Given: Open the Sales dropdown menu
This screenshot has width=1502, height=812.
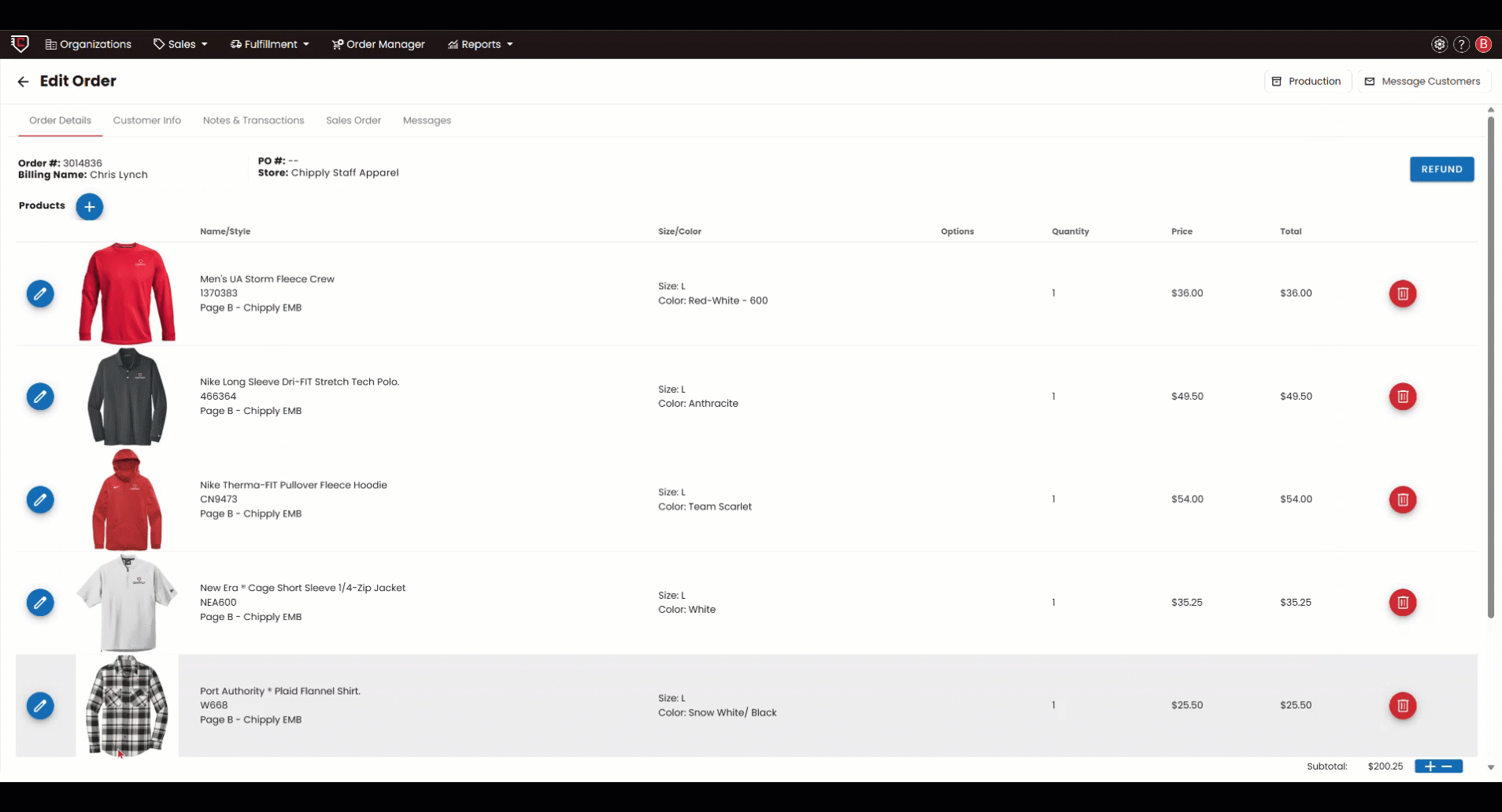Looking at the screenshot, I should point(179,44).
